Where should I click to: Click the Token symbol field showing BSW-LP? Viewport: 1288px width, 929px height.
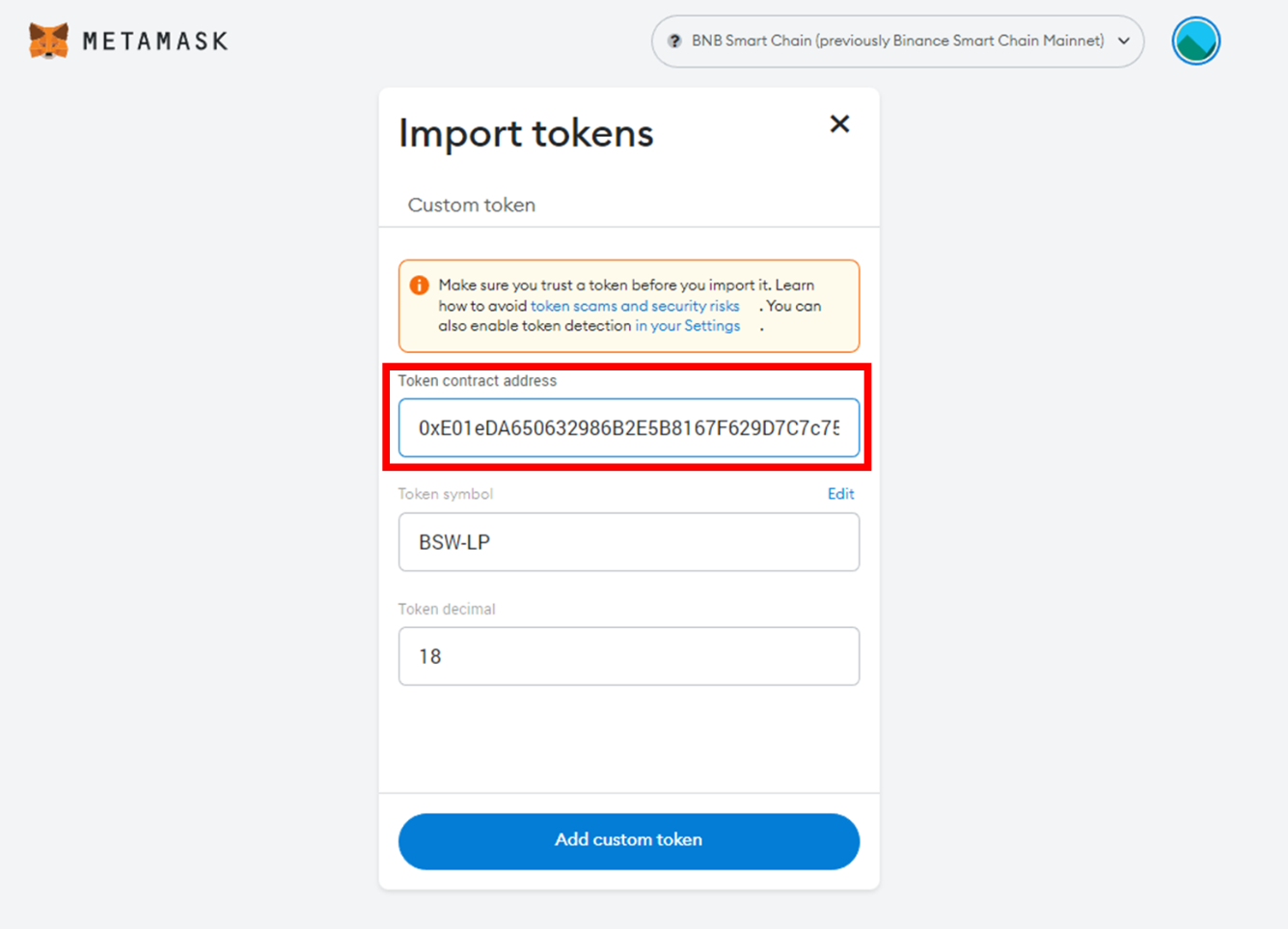click(x=628, y=542)
